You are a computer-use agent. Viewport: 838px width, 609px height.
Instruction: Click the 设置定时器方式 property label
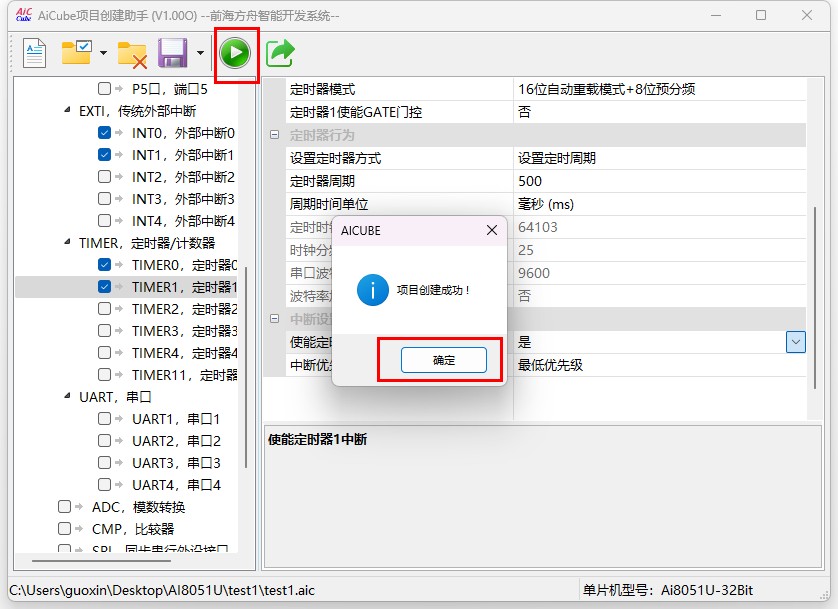pyautogui.click(x=335, y=158)
